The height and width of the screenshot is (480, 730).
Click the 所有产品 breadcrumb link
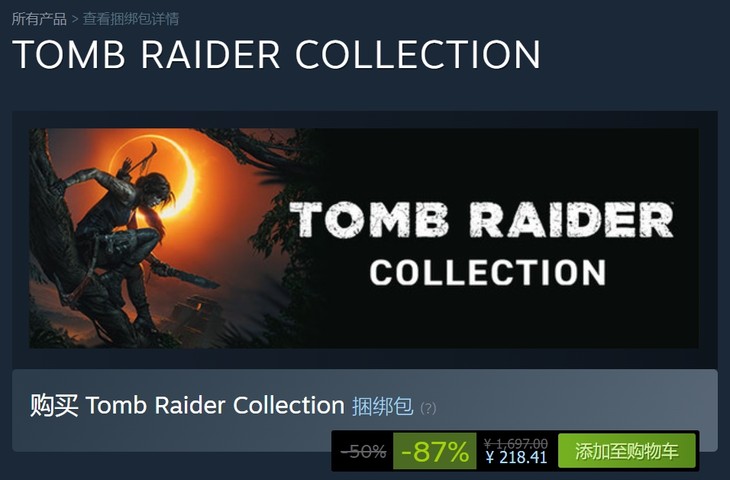(39, 19)
